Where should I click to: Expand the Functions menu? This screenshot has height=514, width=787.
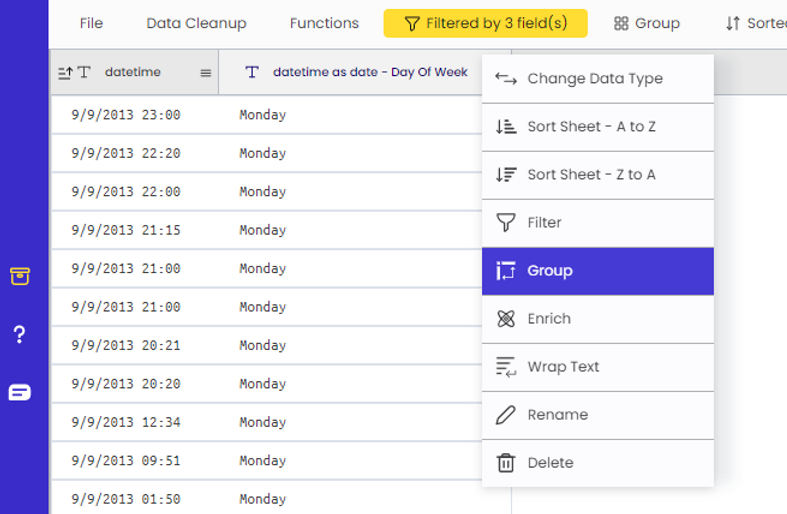[324, 23]
